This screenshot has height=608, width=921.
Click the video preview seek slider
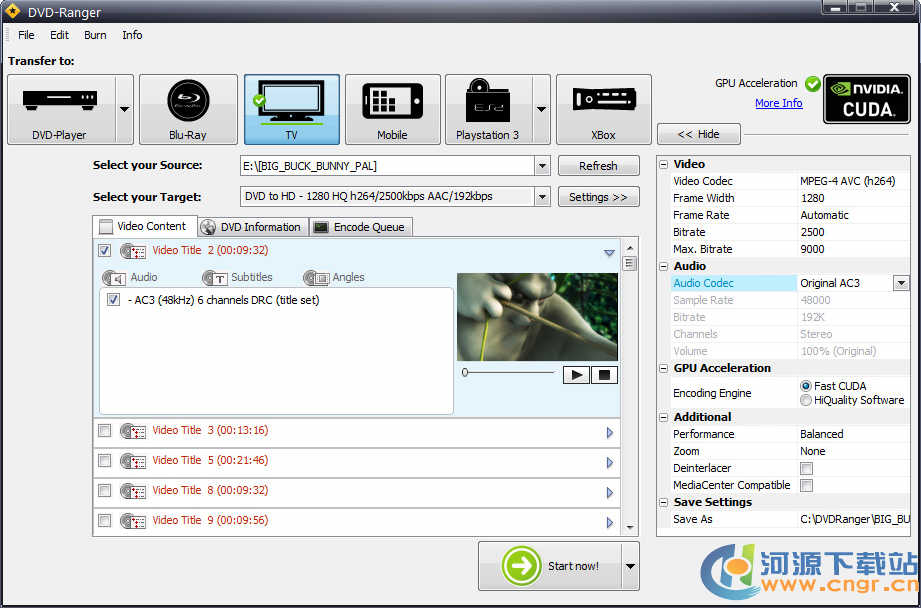point(508,372)
